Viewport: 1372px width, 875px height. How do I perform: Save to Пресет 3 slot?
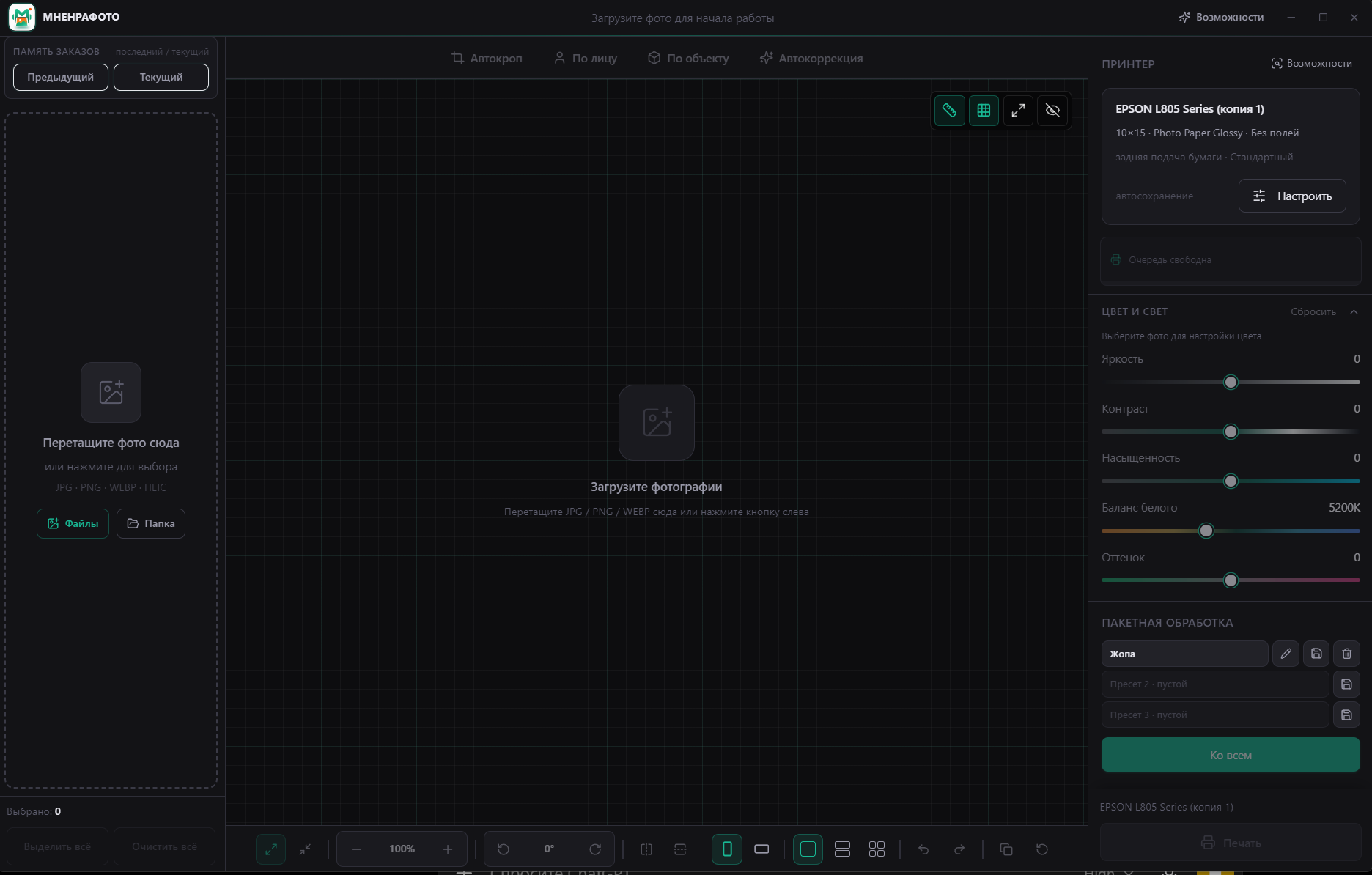pyautogui.click(x=1346, y=715)
